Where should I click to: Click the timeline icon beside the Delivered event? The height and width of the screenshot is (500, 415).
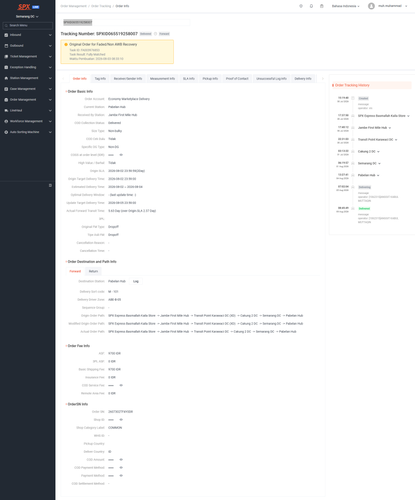click(x=353, y=208)
